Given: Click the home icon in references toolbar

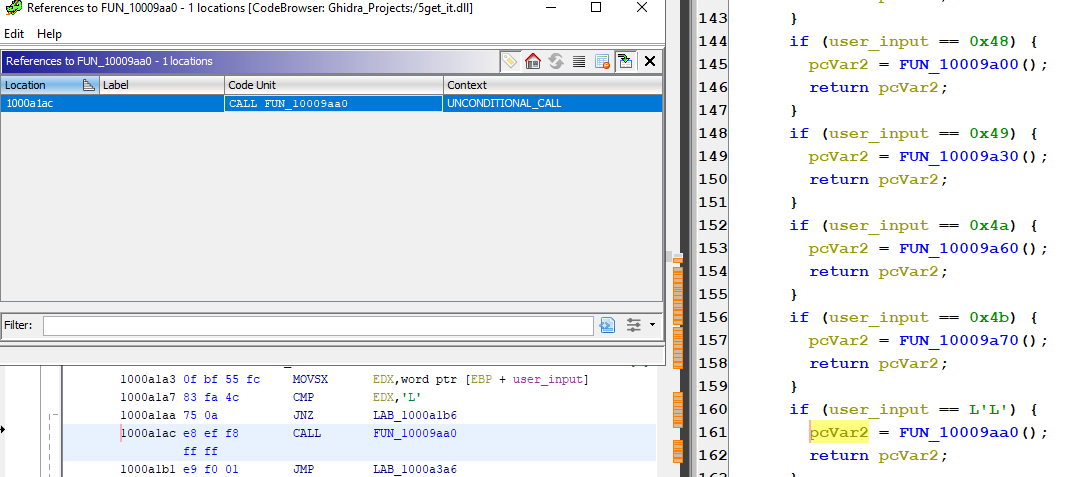Looking at the screenshot, I should (533, 61).
